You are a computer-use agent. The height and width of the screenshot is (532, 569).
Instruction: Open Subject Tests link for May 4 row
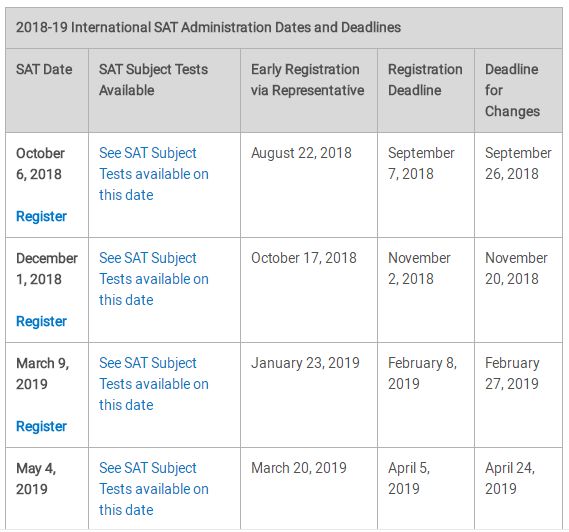[x=154, y=488]
